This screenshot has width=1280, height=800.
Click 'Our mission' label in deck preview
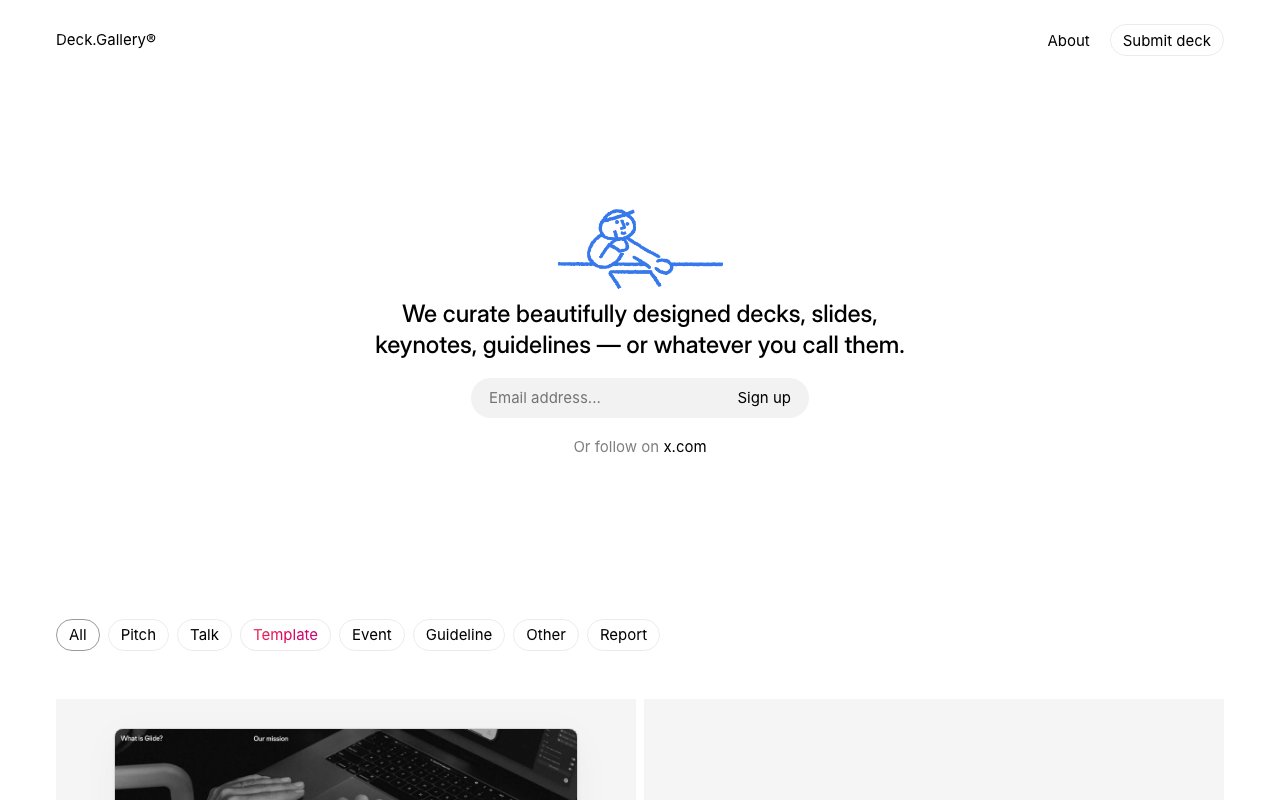pyautogui.click(x=270, y=739)
